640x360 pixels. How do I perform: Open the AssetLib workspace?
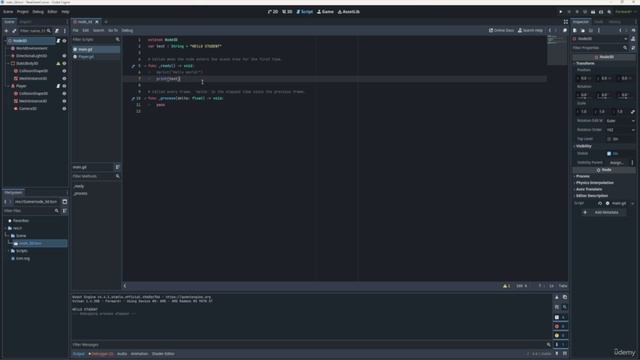[349, 12]
